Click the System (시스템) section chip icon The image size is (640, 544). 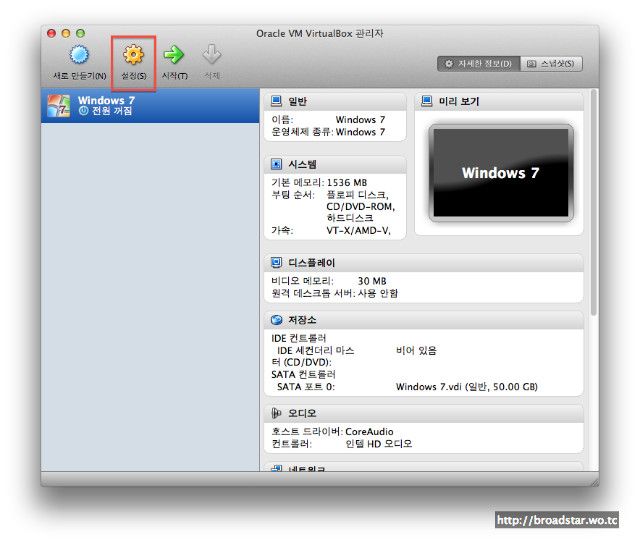point(276,164)
